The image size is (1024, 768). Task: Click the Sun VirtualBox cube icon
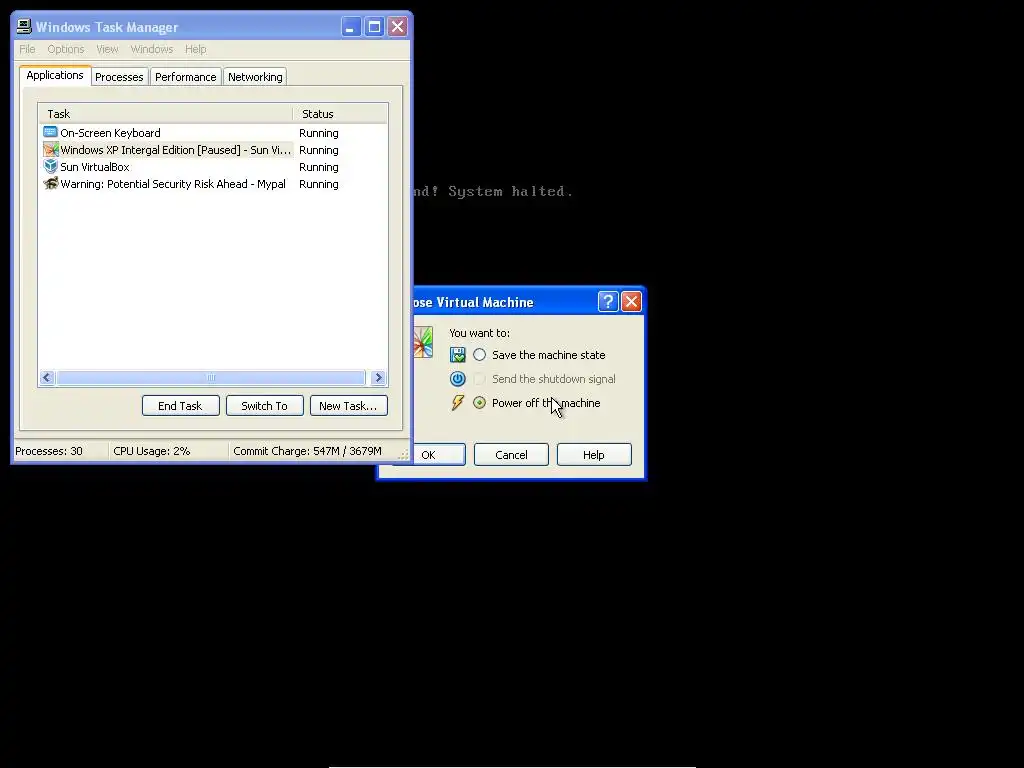(50, 167)
